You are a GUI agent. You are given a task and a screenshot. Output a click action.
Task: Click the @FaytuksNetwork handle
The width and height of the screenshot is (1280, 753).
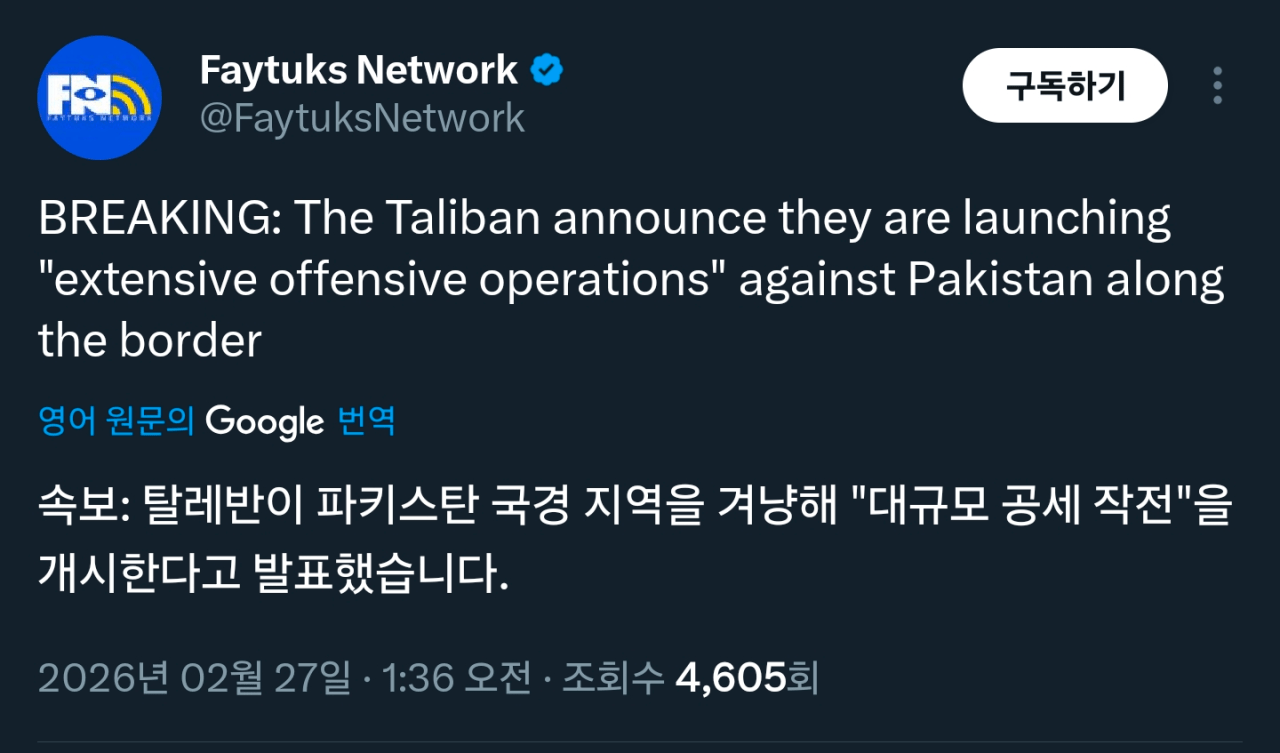pos(360,118)
